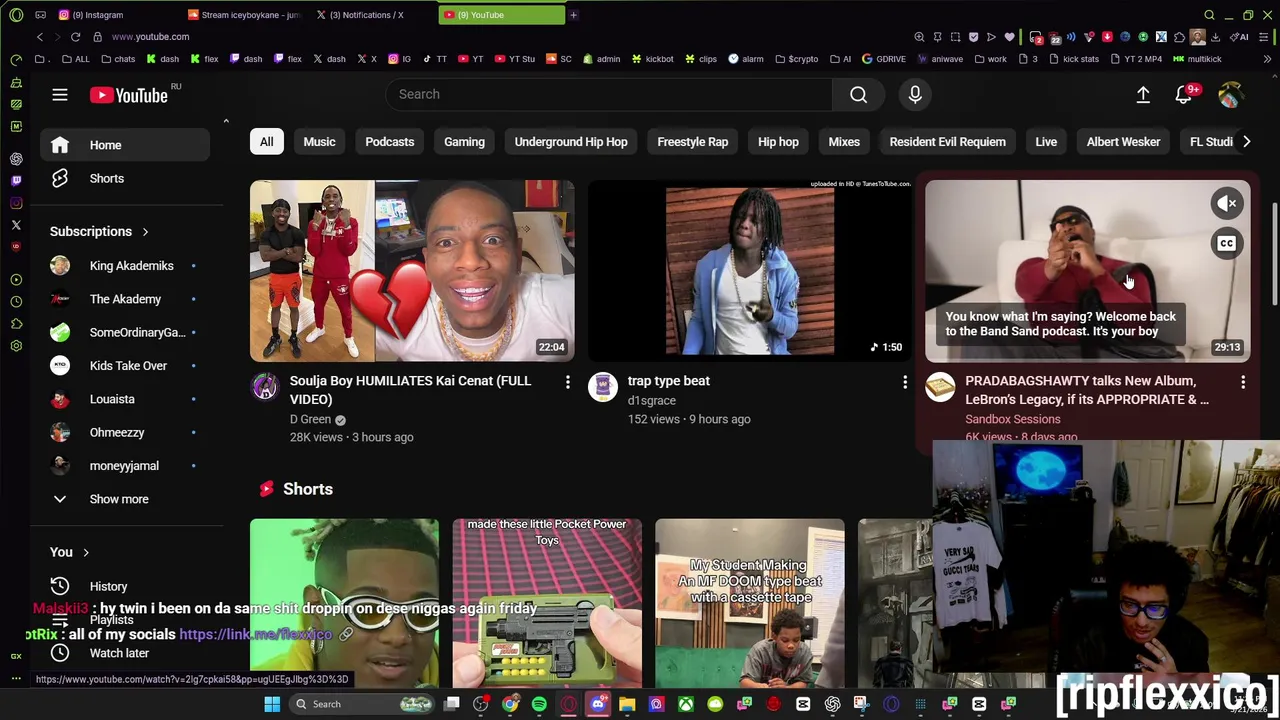Open Soulja Boy HUMILIATES video title

click(x=410, y=390)
